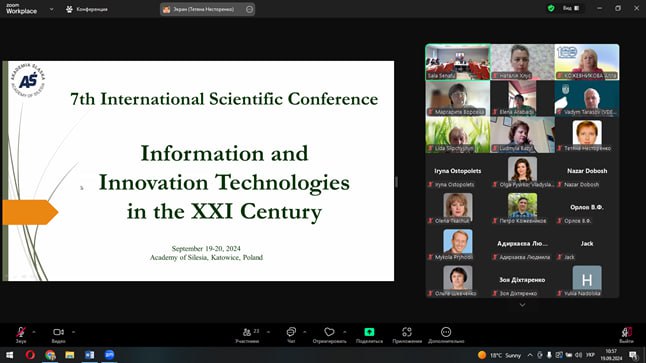Screen dimensions: 646x363
Task: Open the Word taskbar icon
Action: 89,355
